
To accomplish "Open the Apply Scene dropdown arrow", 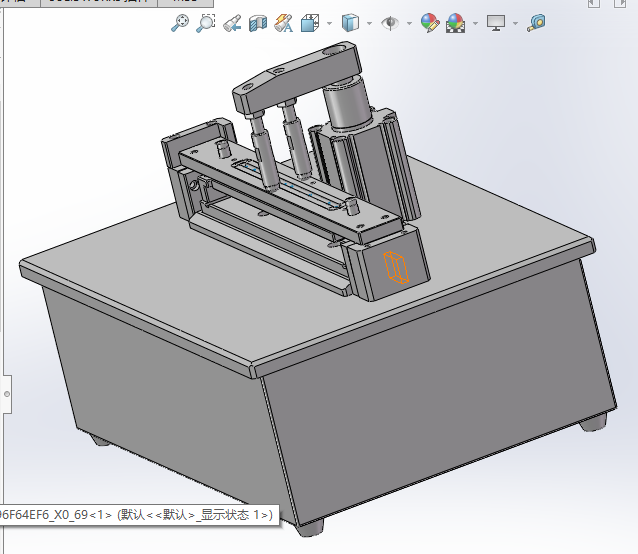I will coord(474,23).
